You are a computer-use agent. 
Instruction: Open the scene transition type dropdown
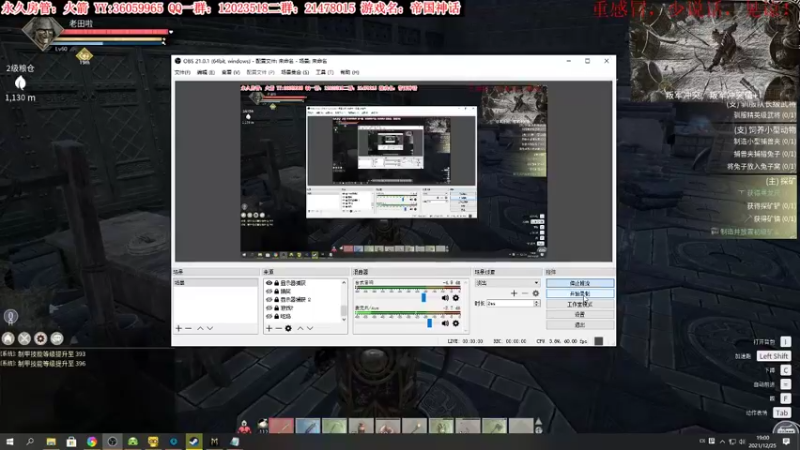click(x=507, y=283)
